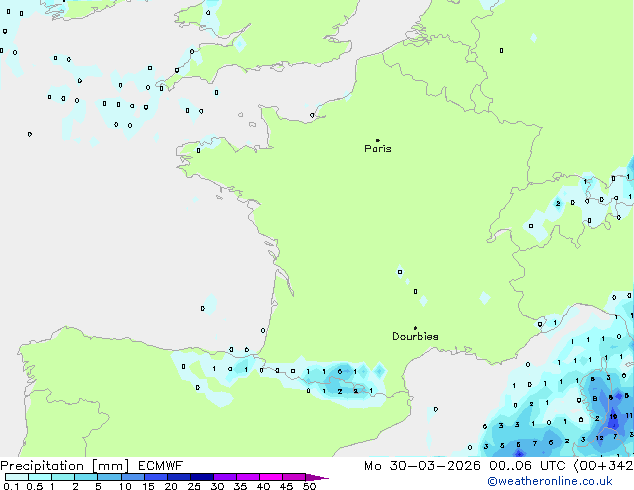Pick the 2 mm legend color swatch

86,477
